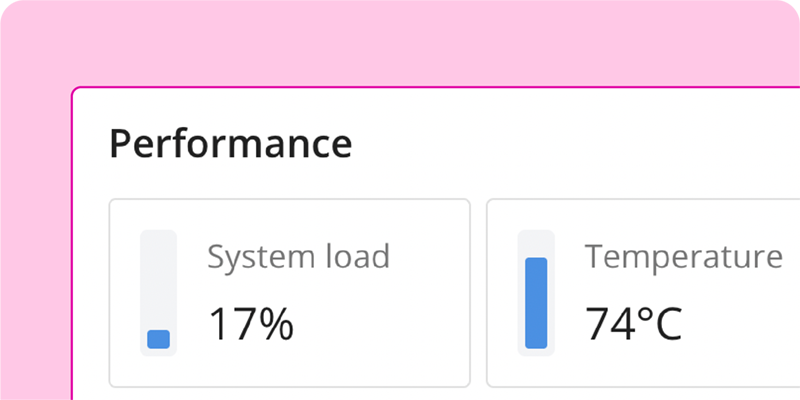Click the empty gray track of system load gauge

[158, 280]
